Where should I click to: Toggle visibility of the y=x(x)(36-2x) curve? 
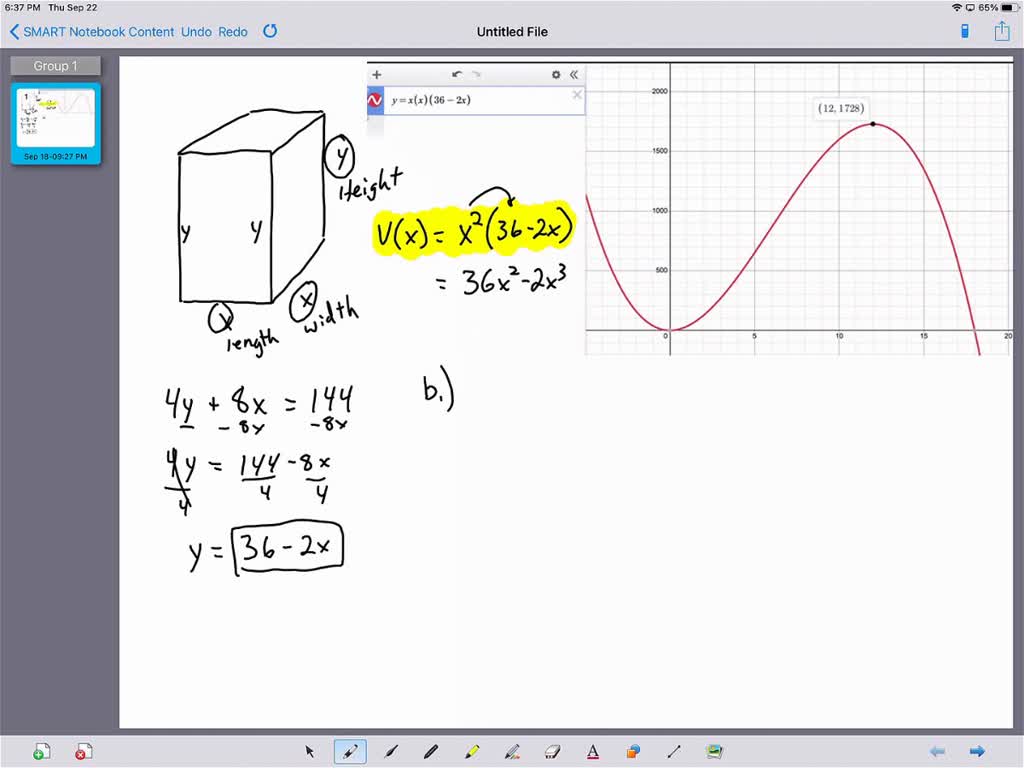[374, 100]
